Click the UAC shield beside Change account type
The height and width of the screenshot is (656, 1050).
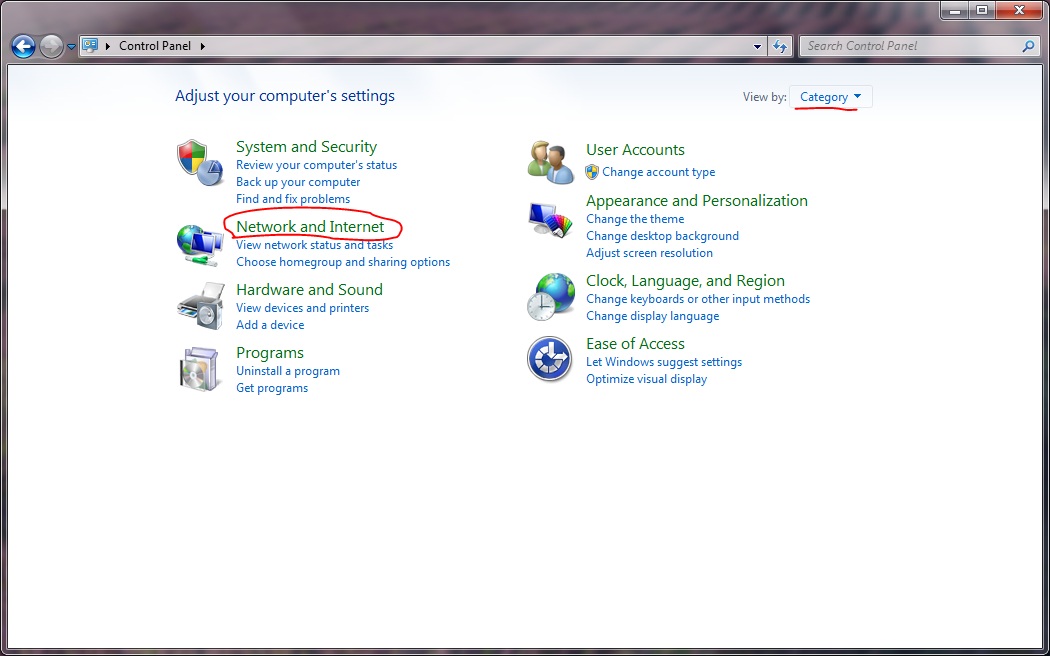click(592, 172)
